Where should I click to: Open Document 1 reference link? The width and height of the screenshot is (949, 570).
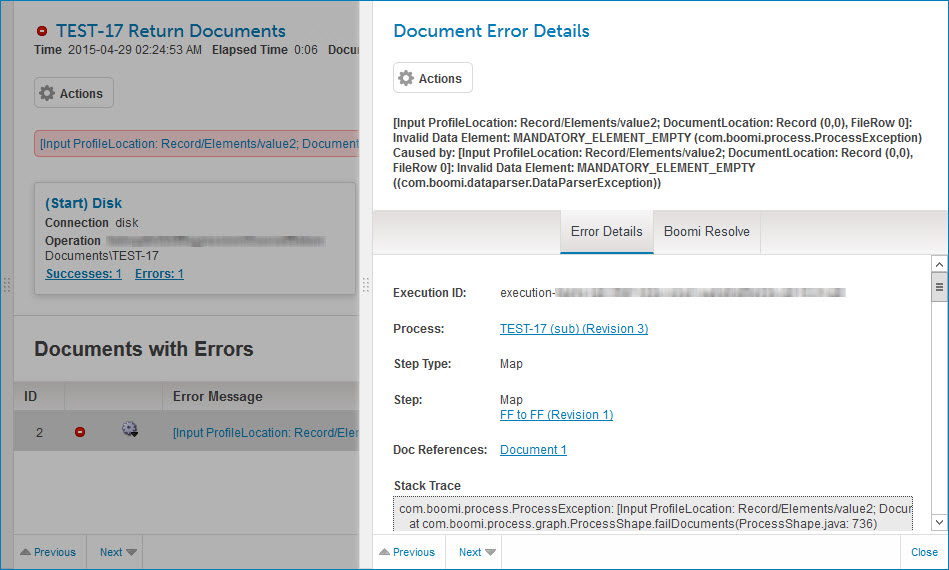pyautogui.click(x=533, y=450)
